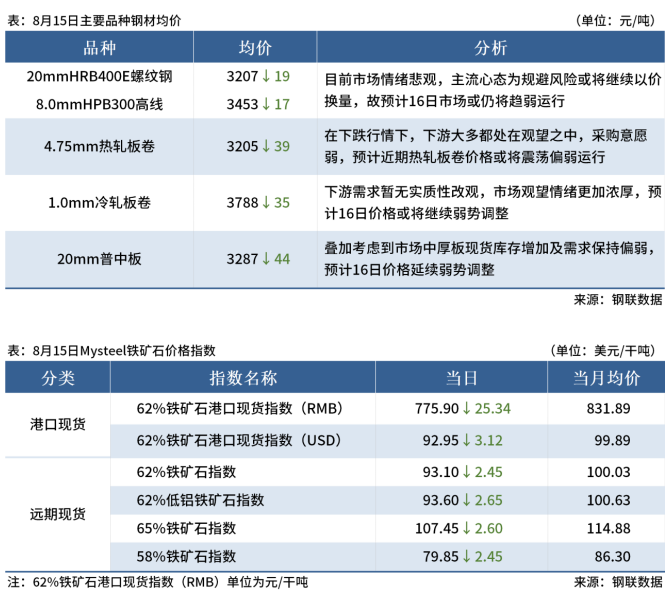
Task: Click the 当月均价 column header
Action: (x=606, y=378)
